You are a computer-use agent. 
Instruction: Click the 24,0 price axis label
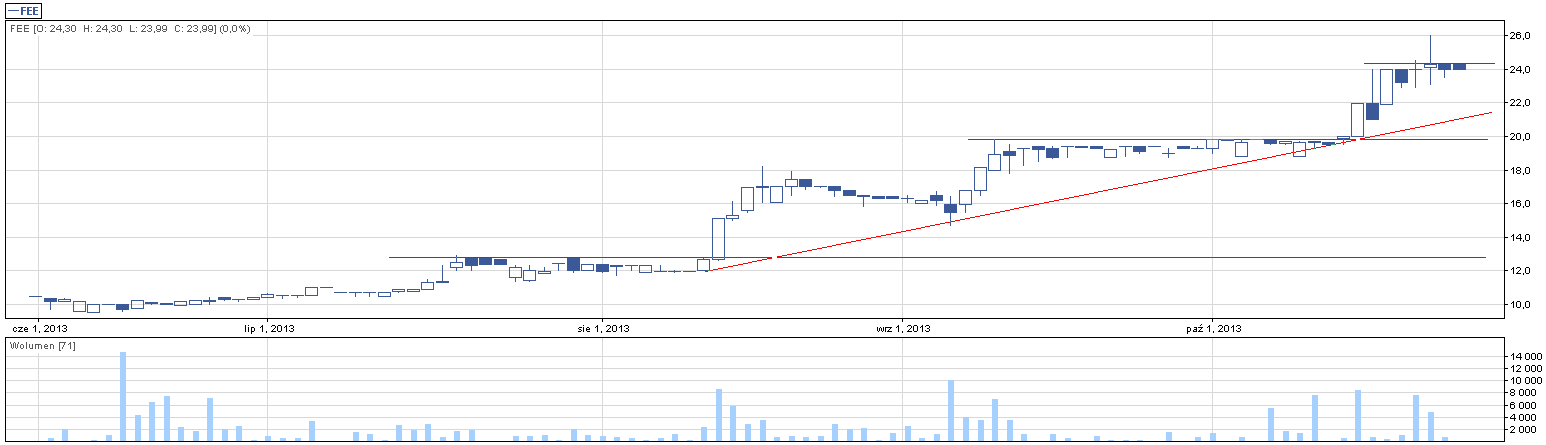click(x=1521, y=69)
